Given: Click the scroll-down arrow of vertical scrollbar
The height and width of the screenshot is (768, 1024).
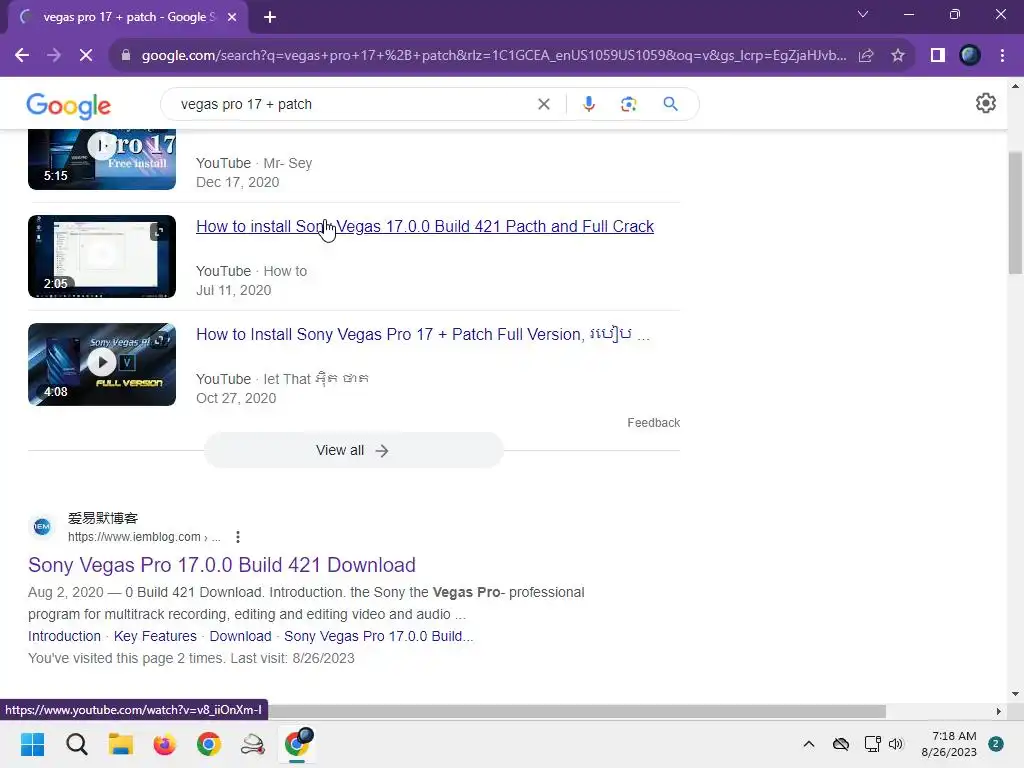Looking at the screenshot, I should click(x=1015, y=694).
